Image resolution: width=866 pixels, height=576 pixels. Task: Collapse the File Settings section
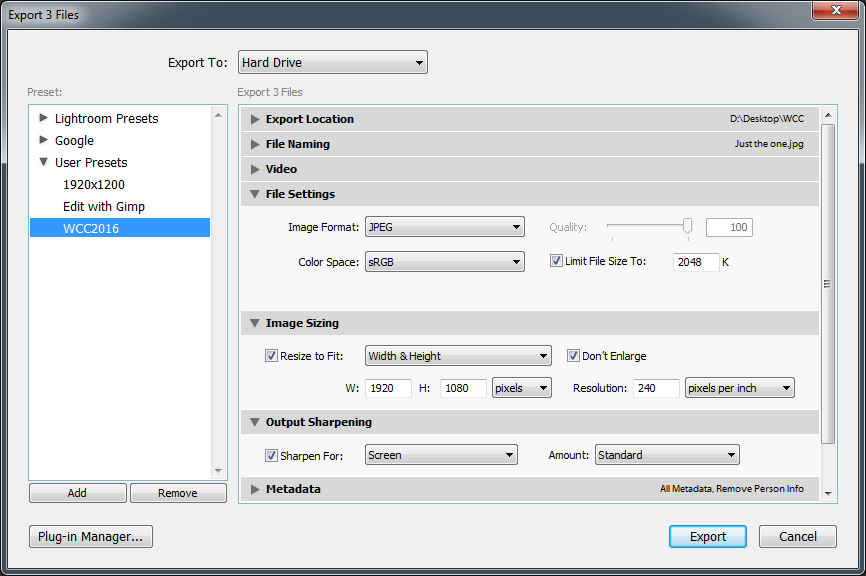(255, 194)
